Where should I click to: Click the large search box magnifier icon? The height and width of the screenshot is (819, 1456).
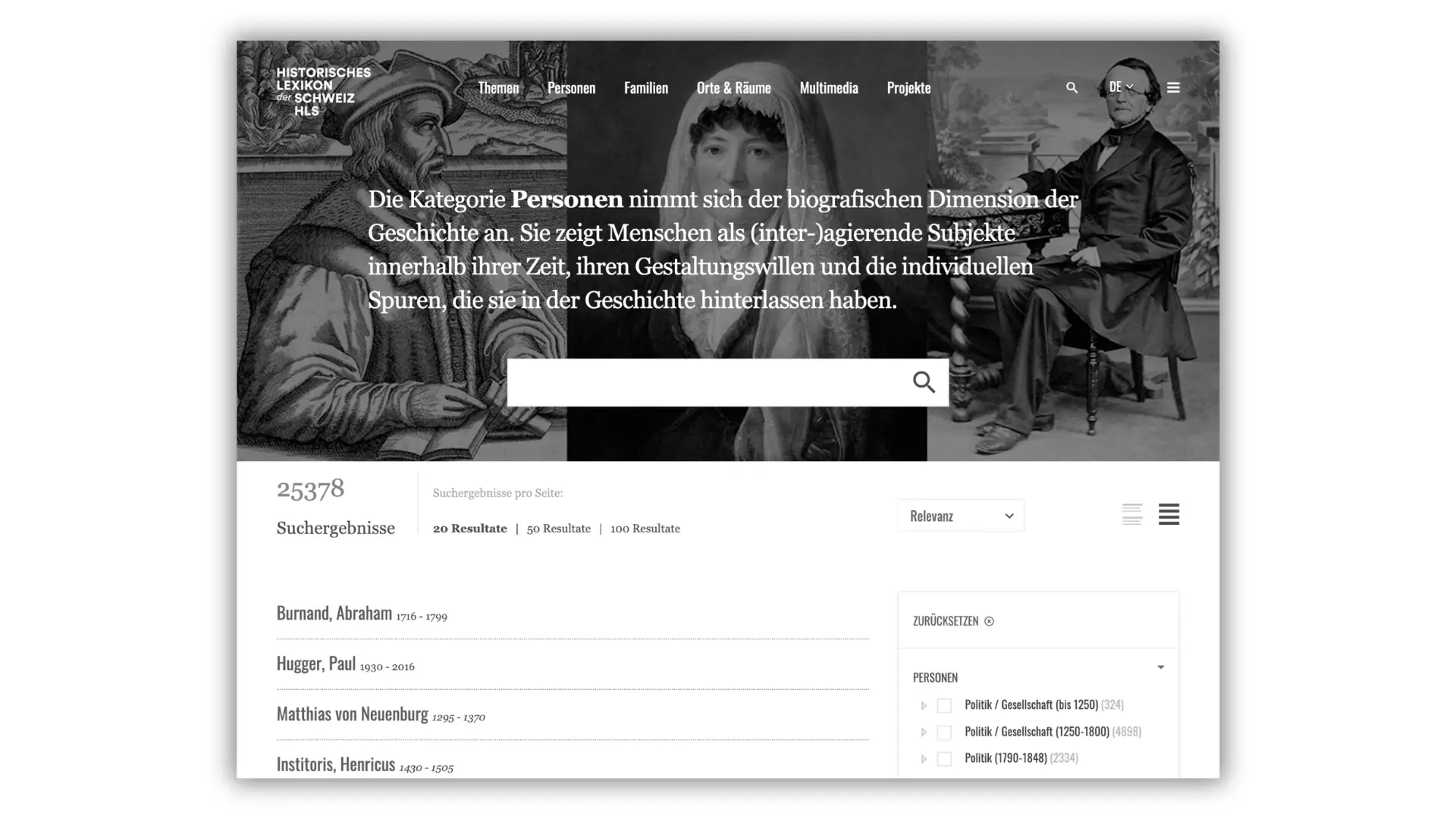click(x=924, y=382)
